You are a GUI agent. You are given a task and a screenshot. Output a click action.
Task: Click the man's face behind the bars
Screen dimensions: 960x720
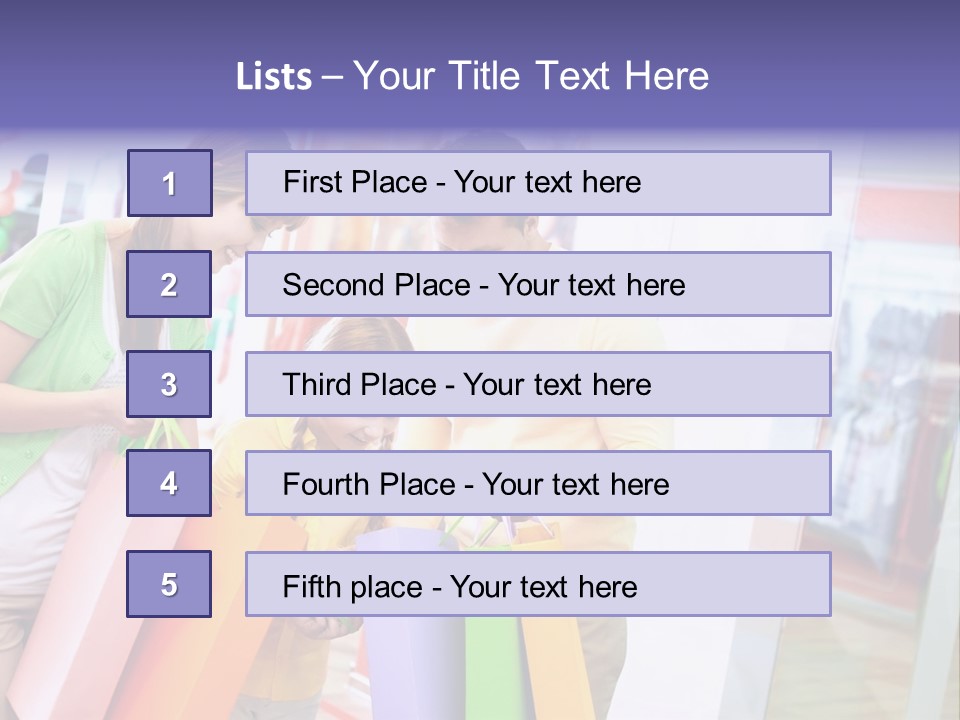pyautogui.click(x=484, y=233)
